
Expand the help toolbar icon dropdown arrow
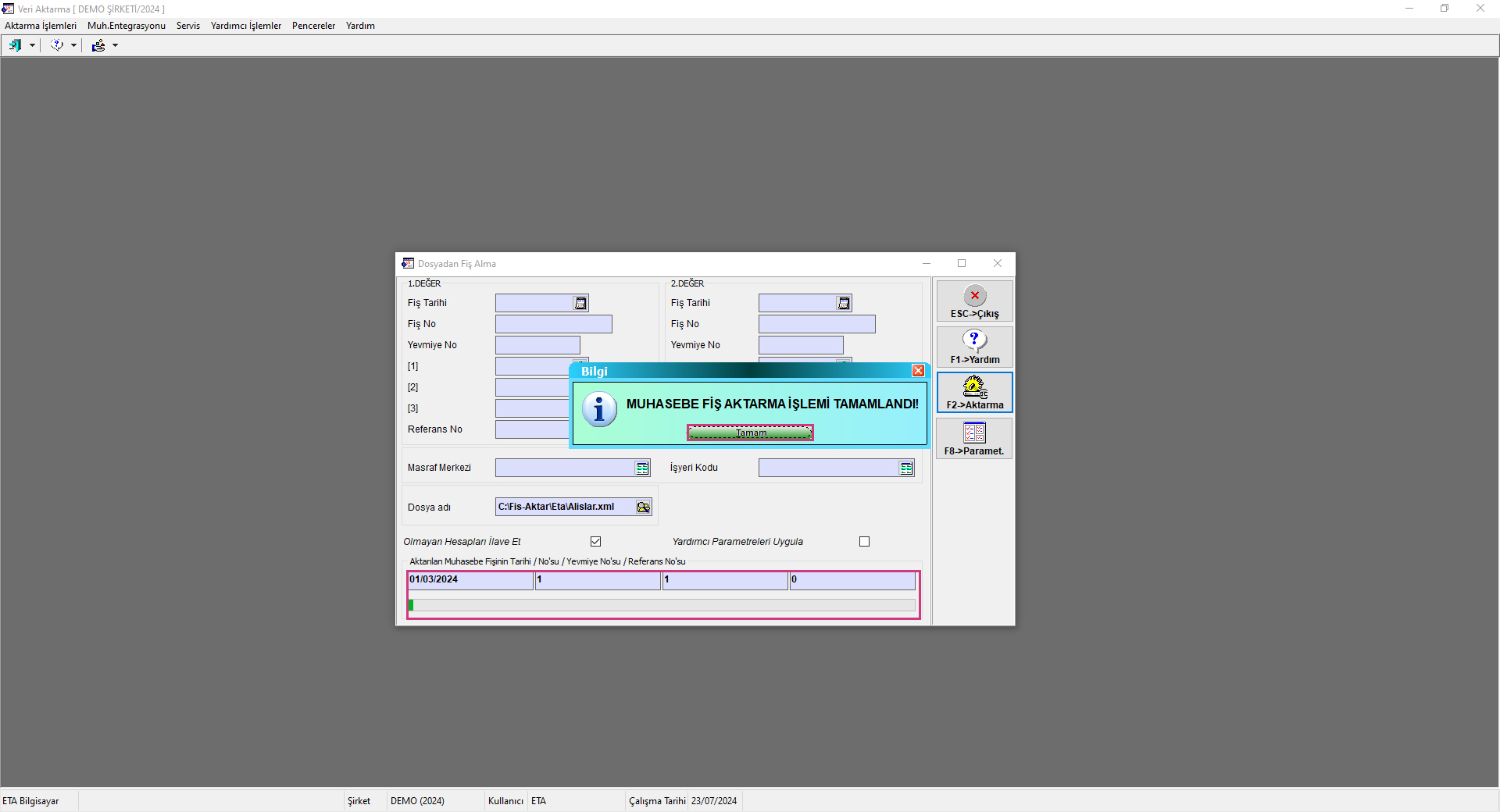(73, 46)
